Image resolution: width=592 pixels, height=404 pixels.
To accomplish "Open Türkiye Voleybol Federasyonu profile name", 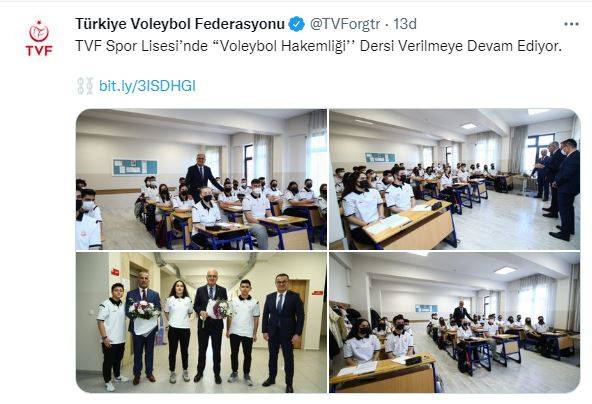I will coord(180,24).
